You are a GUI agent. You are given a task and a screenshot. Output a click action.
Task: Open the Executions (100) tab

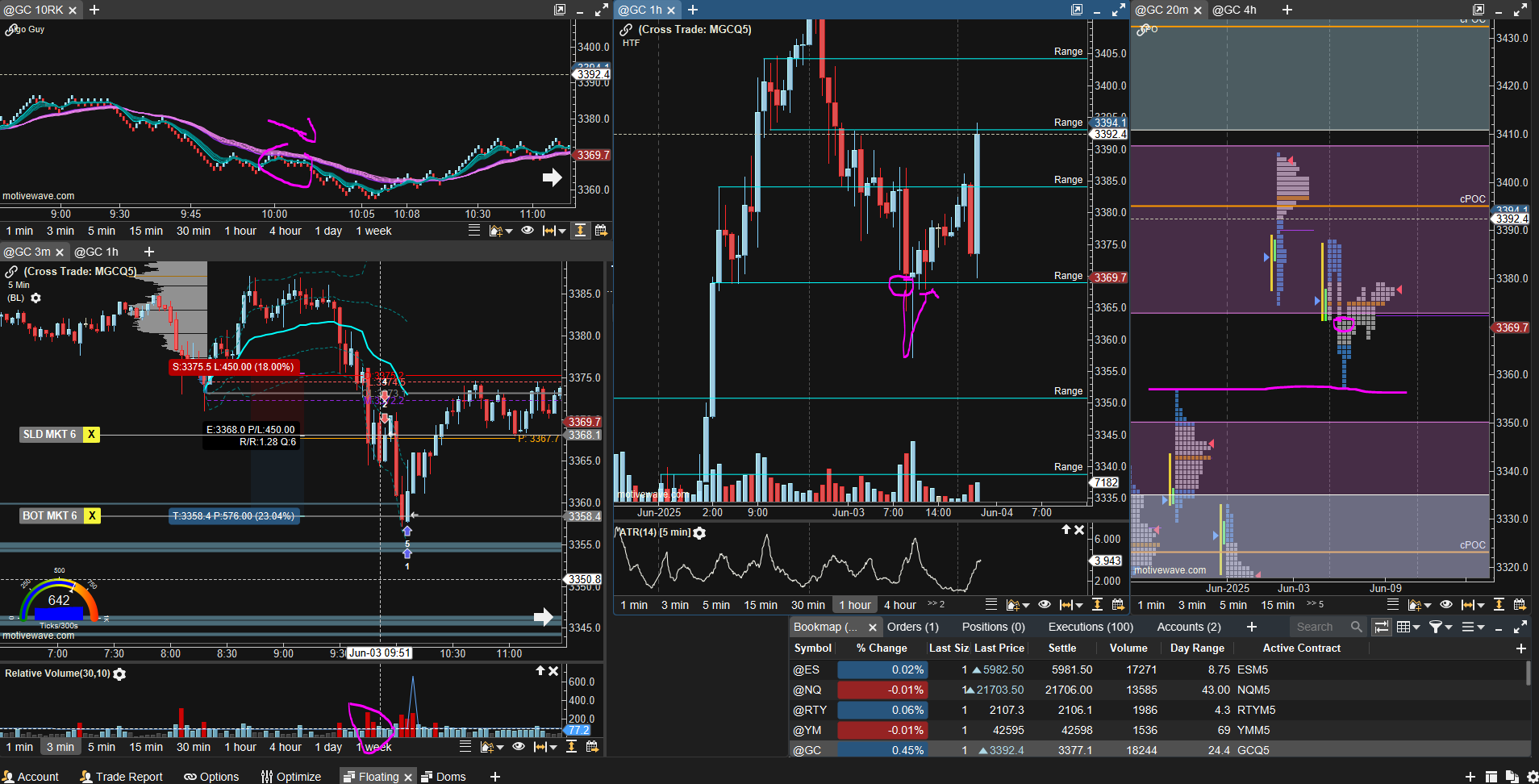pos(1091,627)
